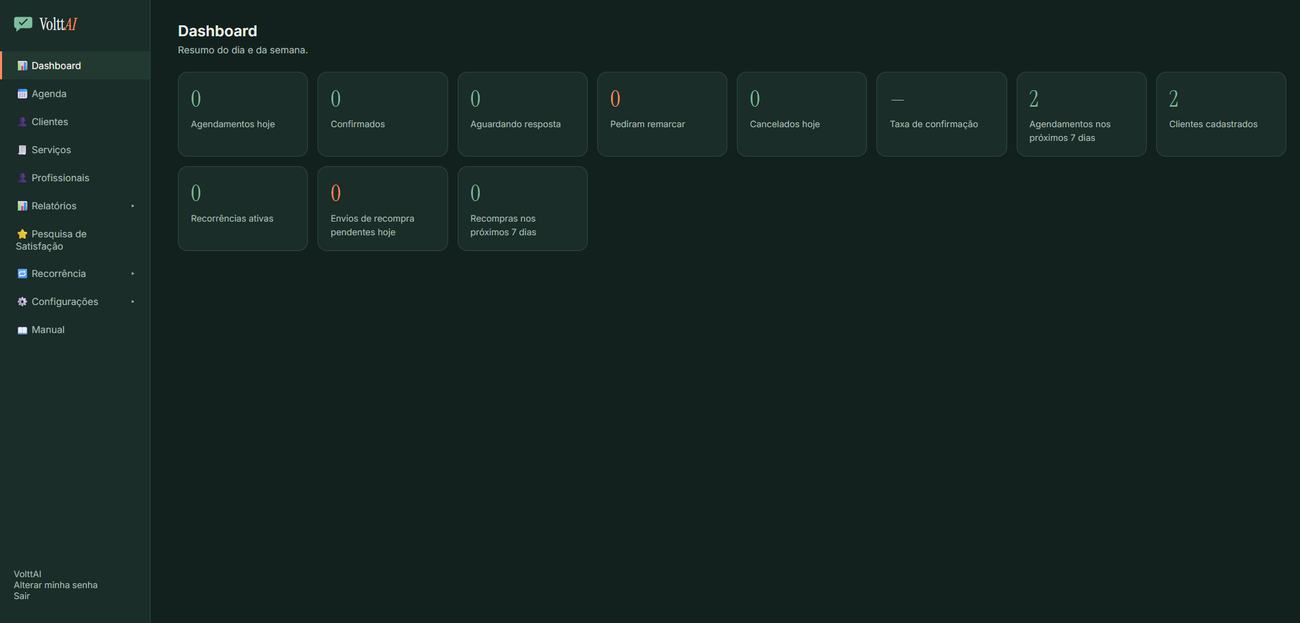This screenshot has width=1300, height=623.
Task: Expand the Recorrência submenu arrow
Action: click(132, 274)
